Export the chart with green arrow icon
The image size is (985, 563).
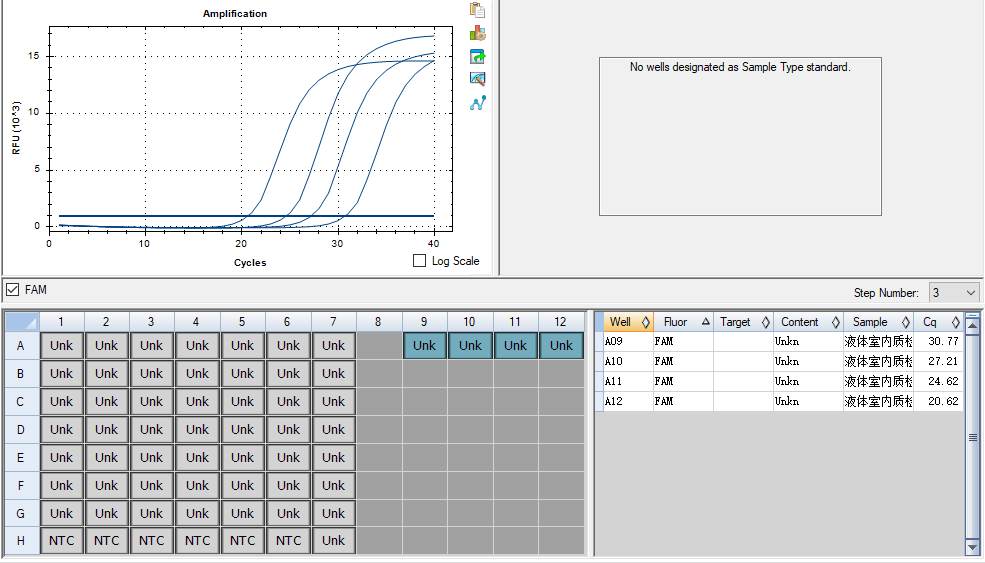(477, 57)
